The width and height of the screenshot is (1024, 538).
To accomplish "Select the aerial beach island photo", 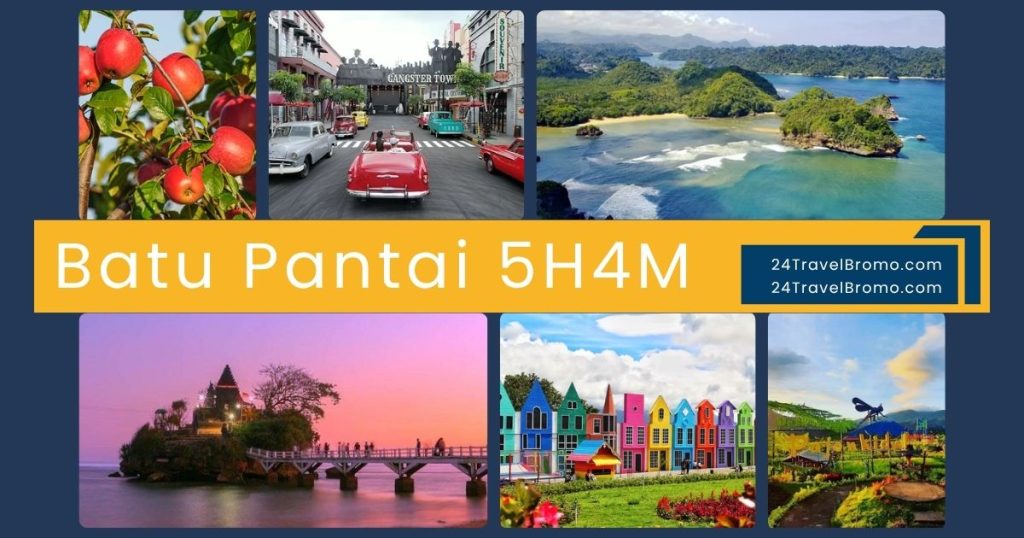I will pyautogui.click(x=740, y=115).
